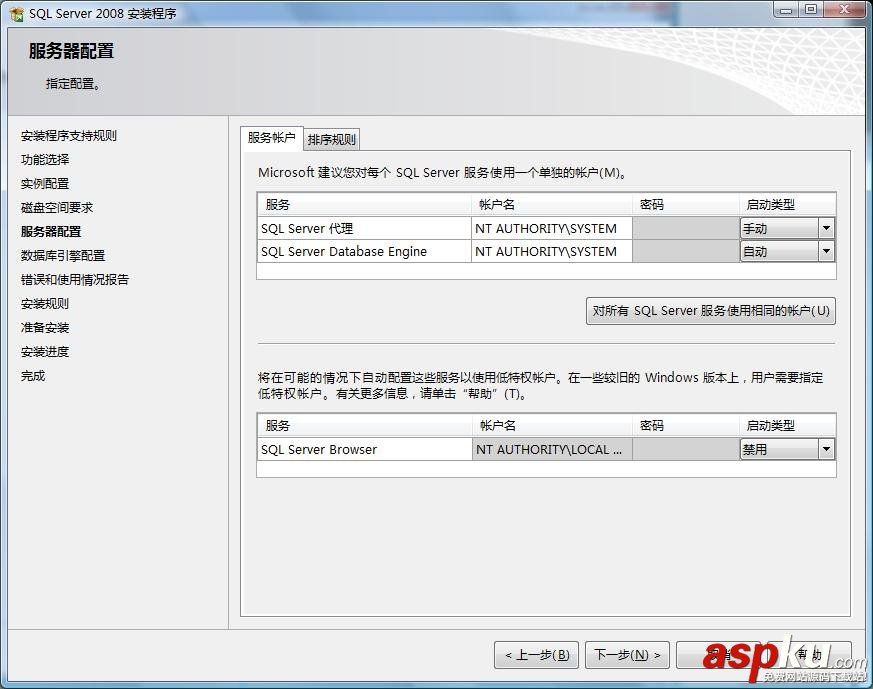Select 数据库引擎配置 step in sidebar
Image resolution: width=873 pixels, height=689 pixels.
63,255
